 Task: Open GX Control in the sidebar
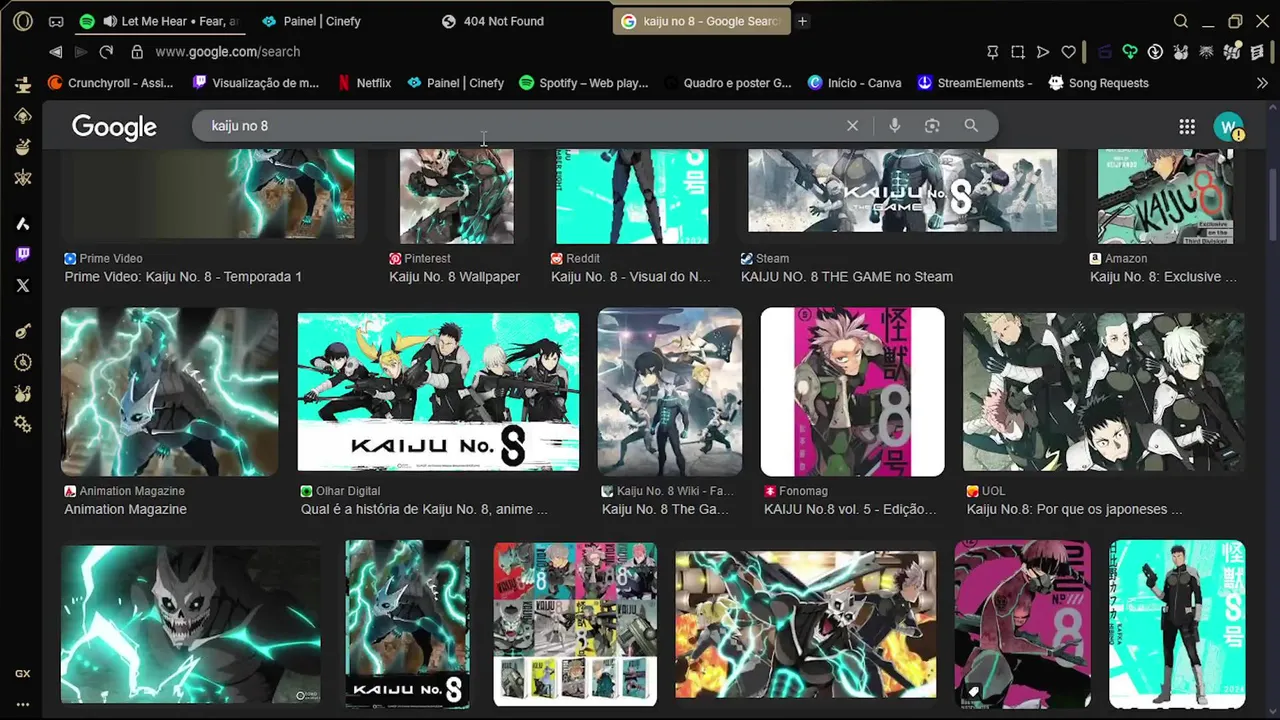point(22,674)
